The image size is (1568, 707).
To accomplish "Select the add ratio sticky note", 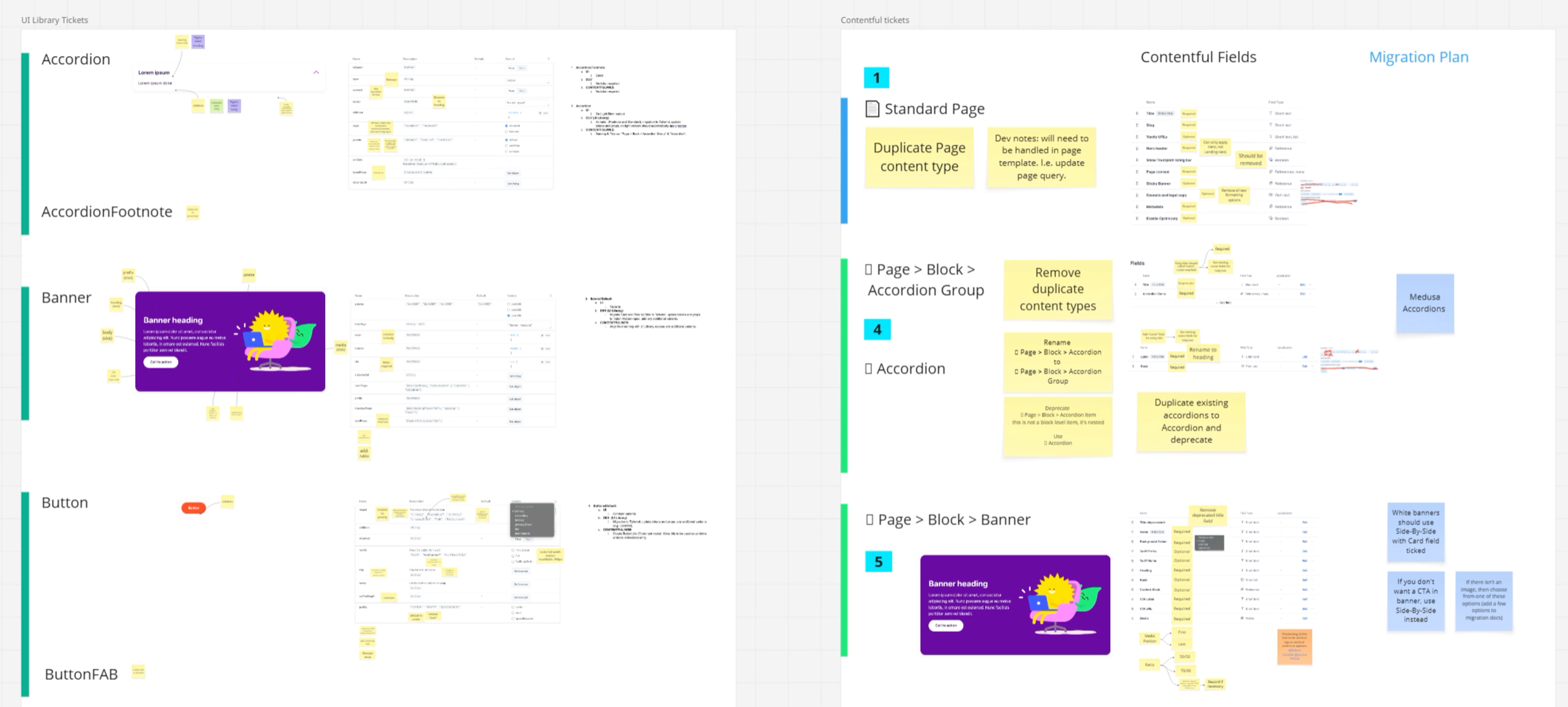I will [x=364, y=453].
